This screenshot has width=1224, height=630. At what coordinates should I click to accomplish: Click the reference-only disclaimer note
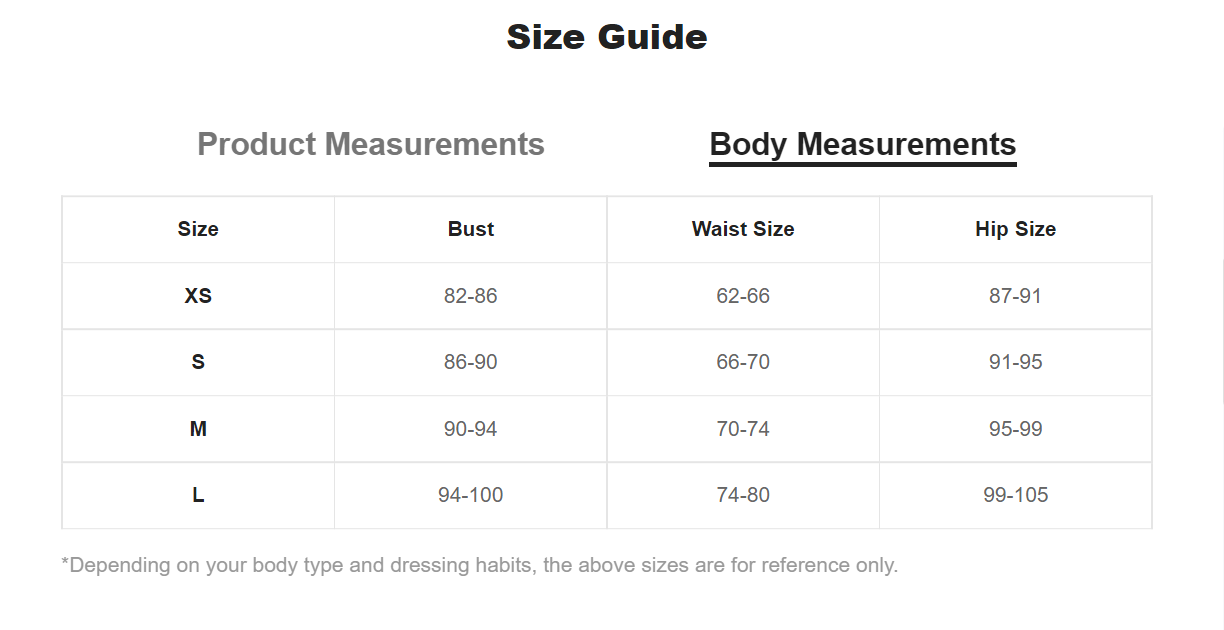coord(480,565)
